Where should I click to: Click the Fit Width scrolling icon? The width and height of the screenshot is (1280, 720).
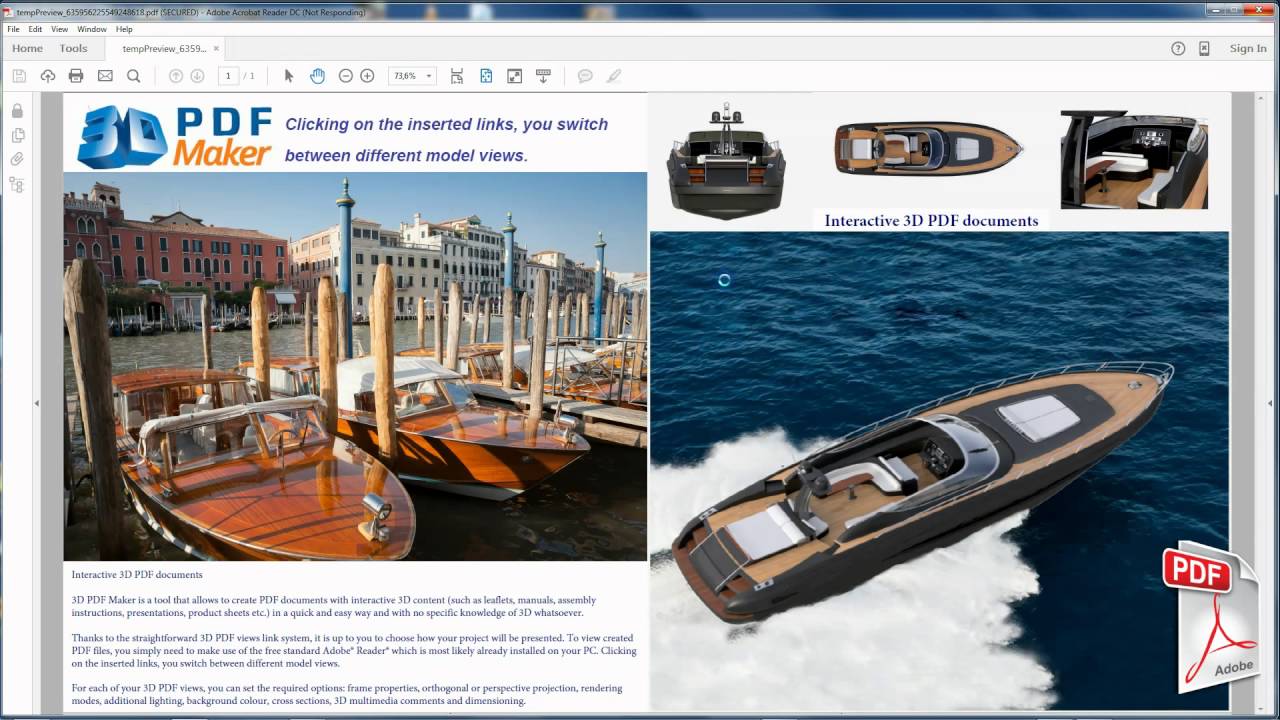tap(457, 76)
